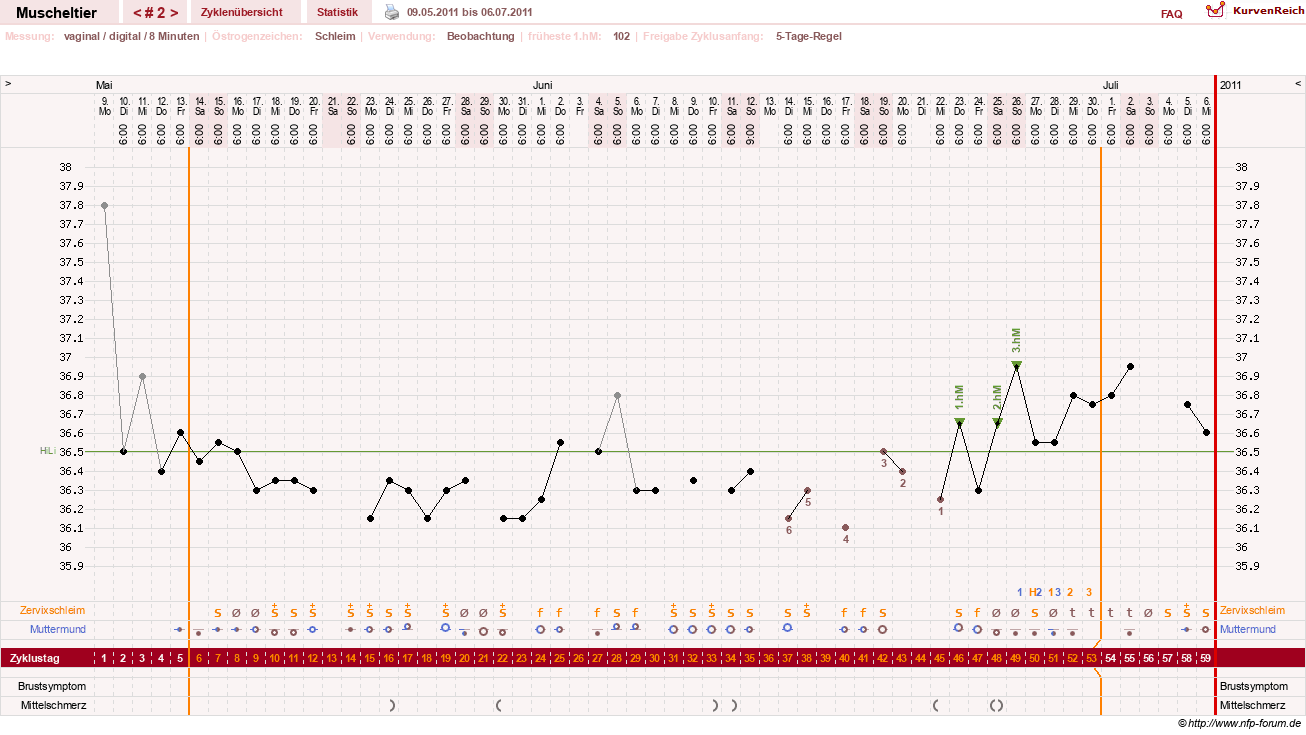Screen dimensions: 1306x735
Task: Click the H2 mucus peak label above day 50
Action: pyautogui.click(x=1035, y=592)
